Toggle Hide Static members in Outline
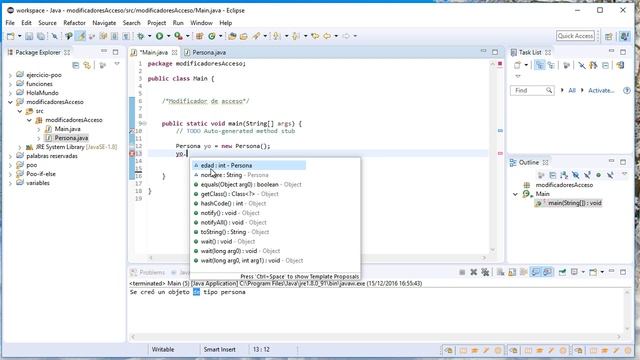 (587, 175)
